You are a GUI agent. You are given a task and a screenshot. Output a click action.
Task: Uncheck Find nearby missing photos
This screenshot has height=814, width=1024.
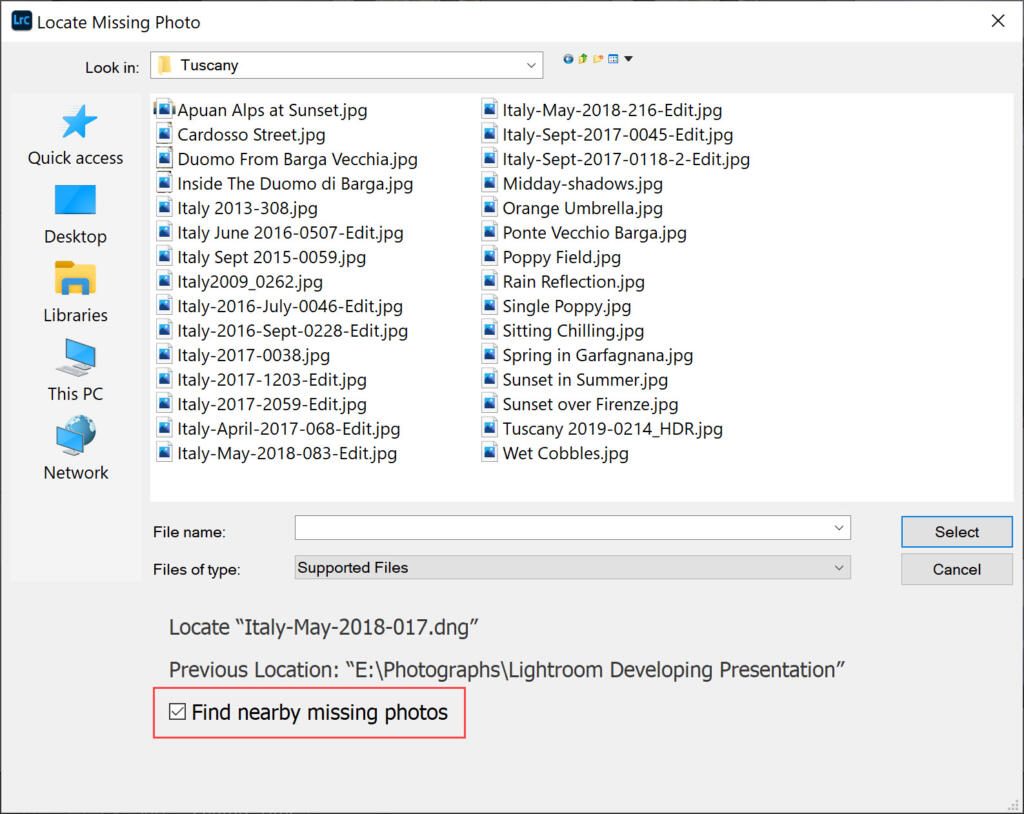tap(178, 711)
